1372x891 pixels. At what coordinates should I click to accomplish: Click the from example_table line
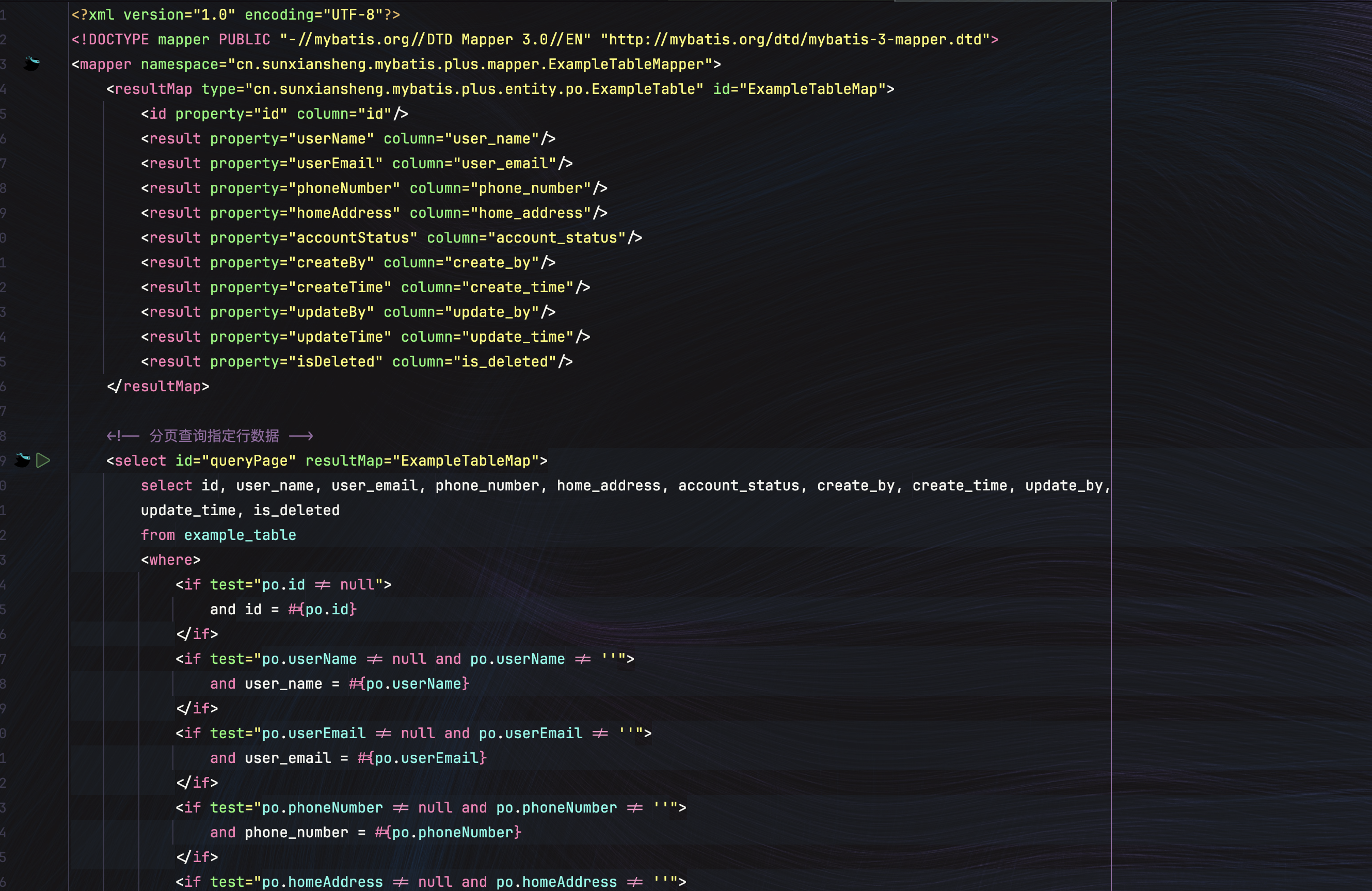click(218, 535)
